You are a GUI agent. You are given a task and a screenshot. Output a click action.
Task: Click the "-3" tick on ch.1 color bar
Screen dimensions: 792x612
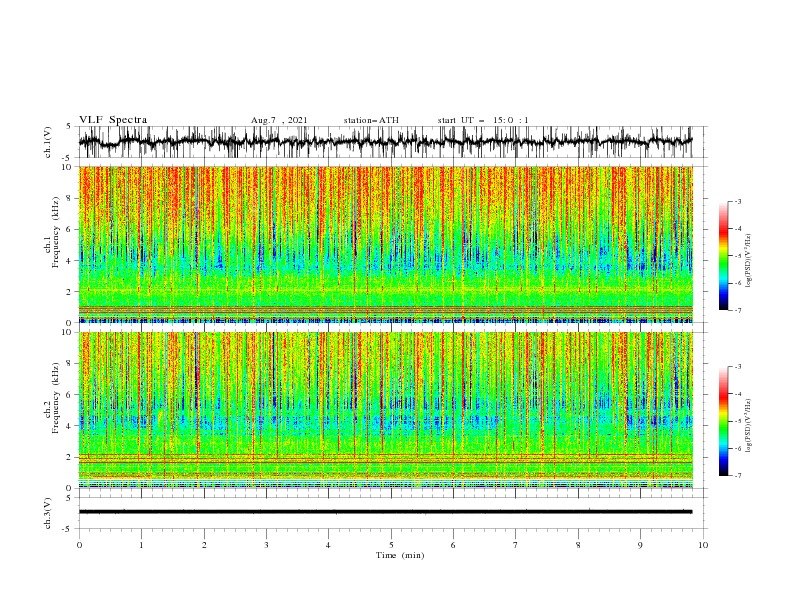pyautogui.click(x=737, y=201)
